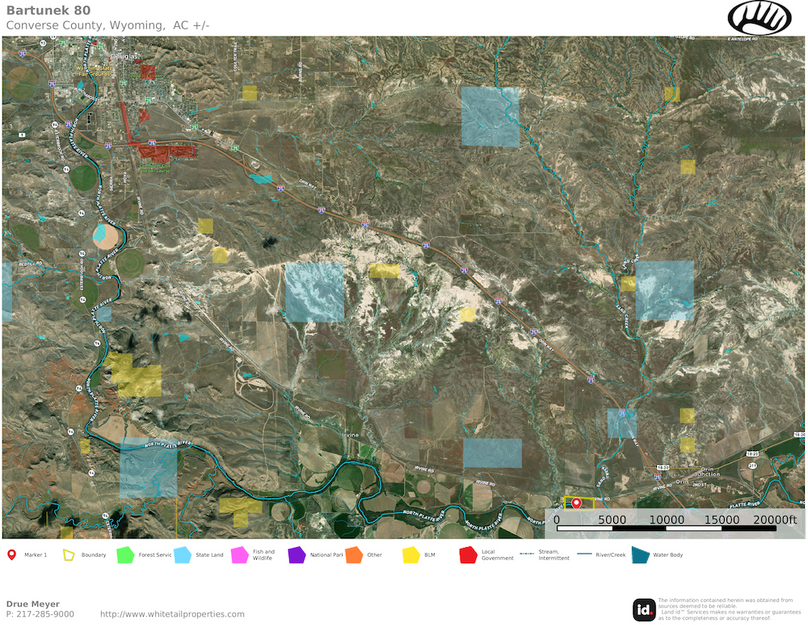
Task: Click the Land id logo icon
Action: click(644, 609)
